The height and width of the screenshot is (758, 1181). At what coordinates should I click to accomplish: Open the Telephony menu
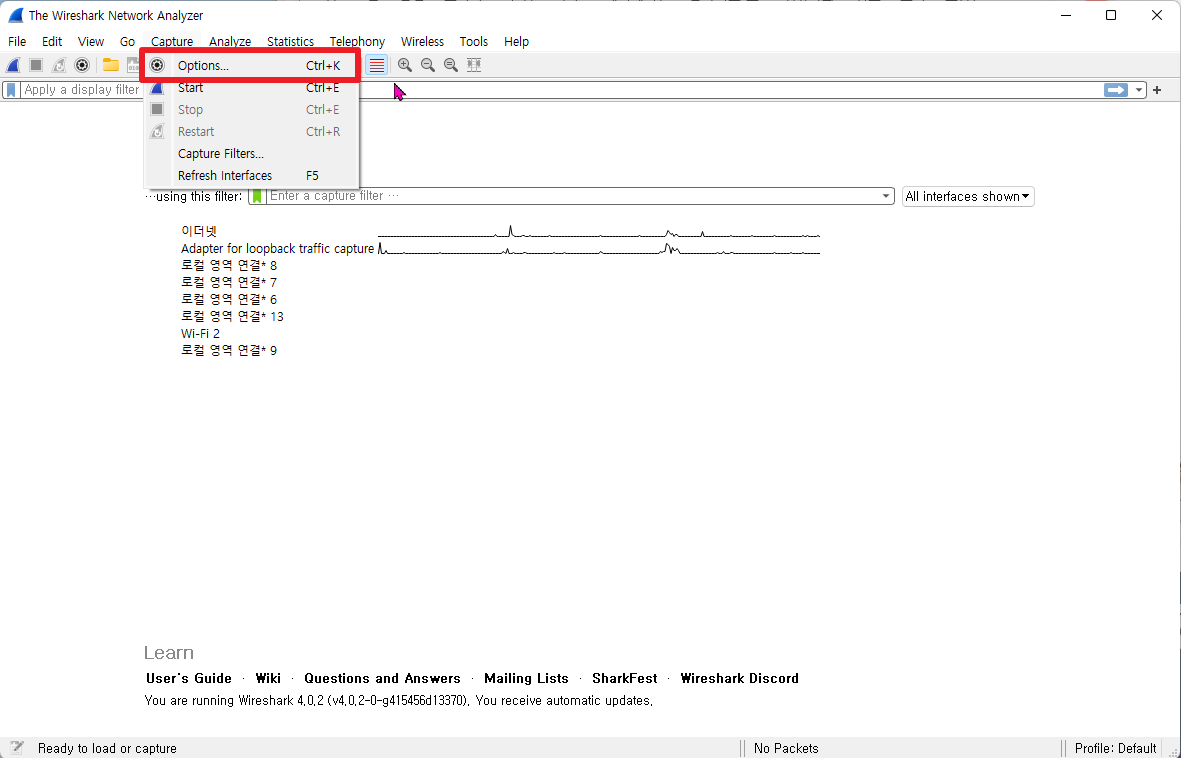pyautogui.click(x=357, y=41)
